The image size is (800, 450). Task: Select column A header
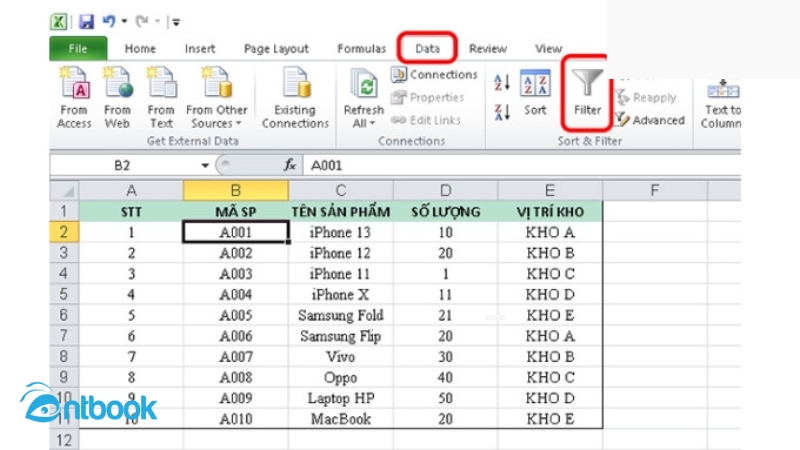(x=131, y=191)
